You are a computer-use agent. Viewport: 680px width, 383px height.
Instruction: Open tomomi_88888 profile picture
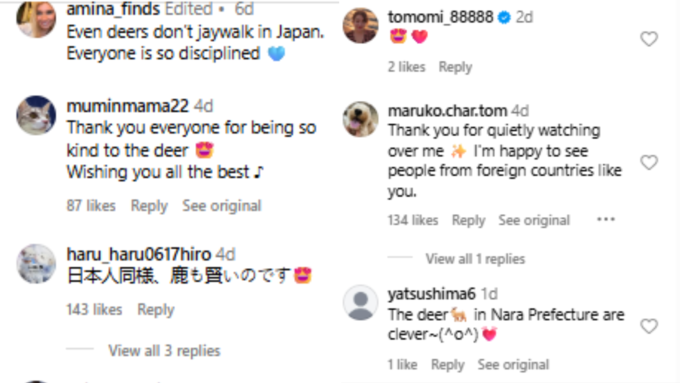tap(360, 26)
